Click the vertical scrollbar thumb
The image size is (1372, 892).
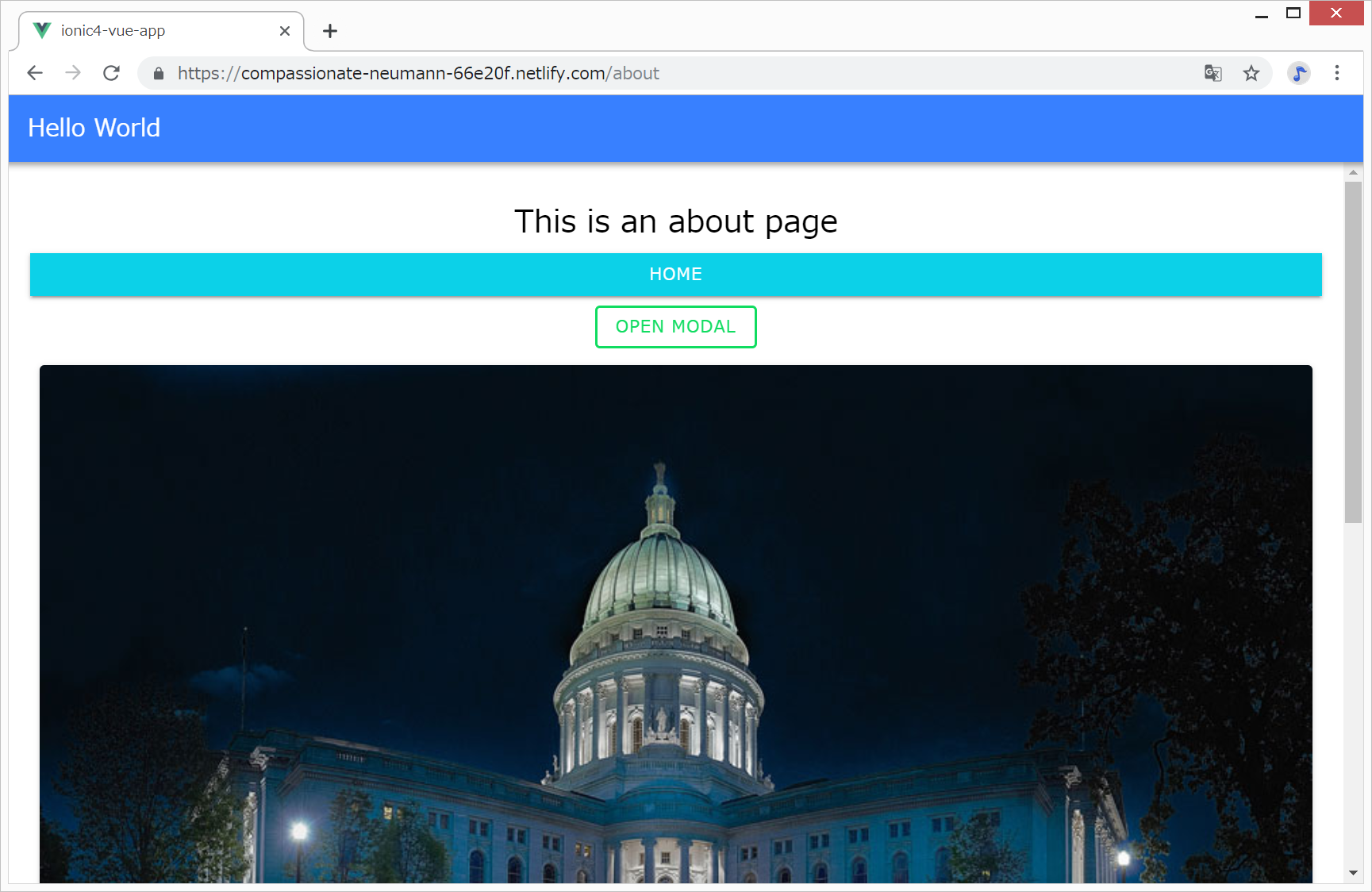1353,352
